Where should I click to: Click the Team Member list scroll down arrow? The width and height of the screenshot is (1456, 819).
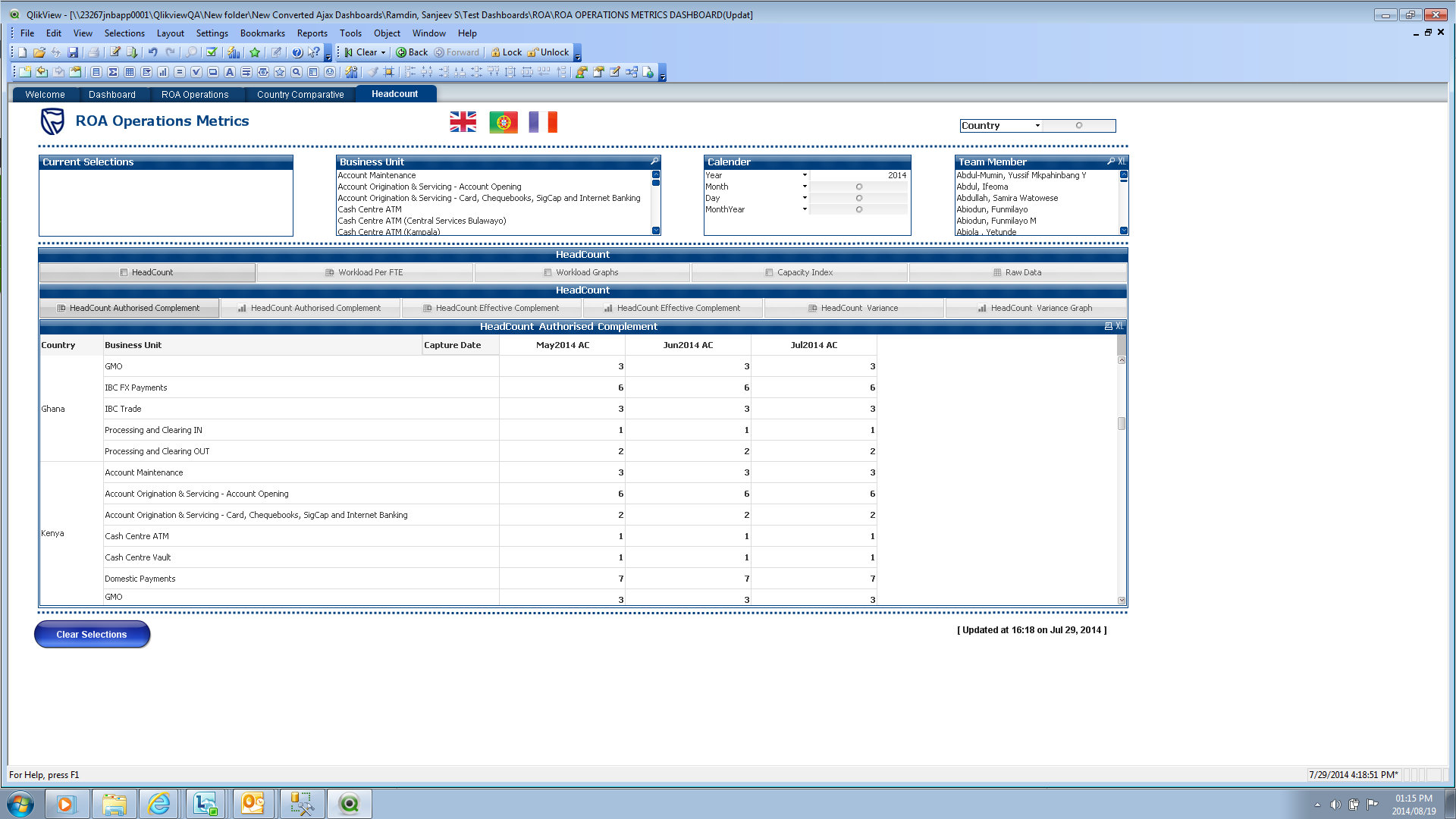click(1124, 231)
